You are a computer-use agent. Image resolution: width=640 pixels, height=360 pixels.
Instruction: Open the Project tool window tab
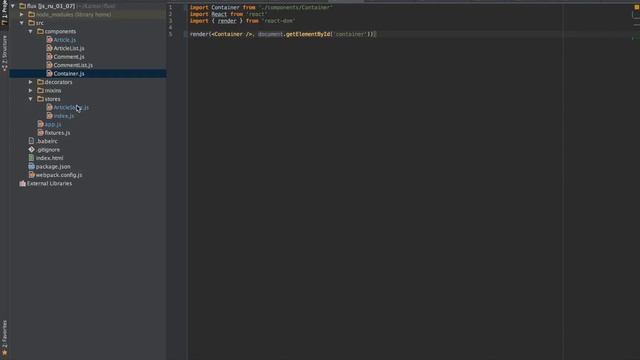4,12
